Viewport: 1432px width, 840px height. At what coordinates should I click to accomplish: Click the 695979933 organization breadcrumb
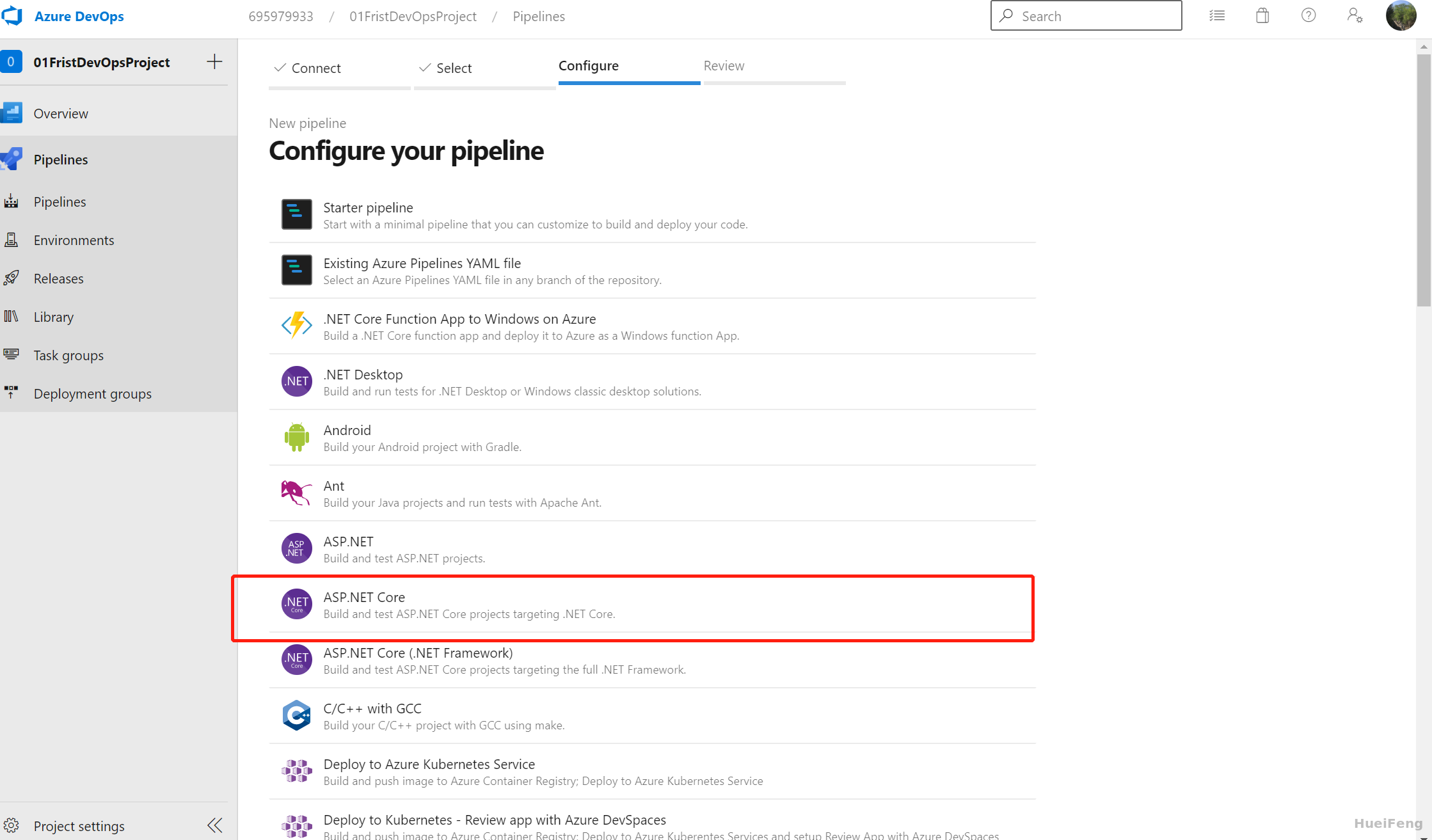[281, 16]
